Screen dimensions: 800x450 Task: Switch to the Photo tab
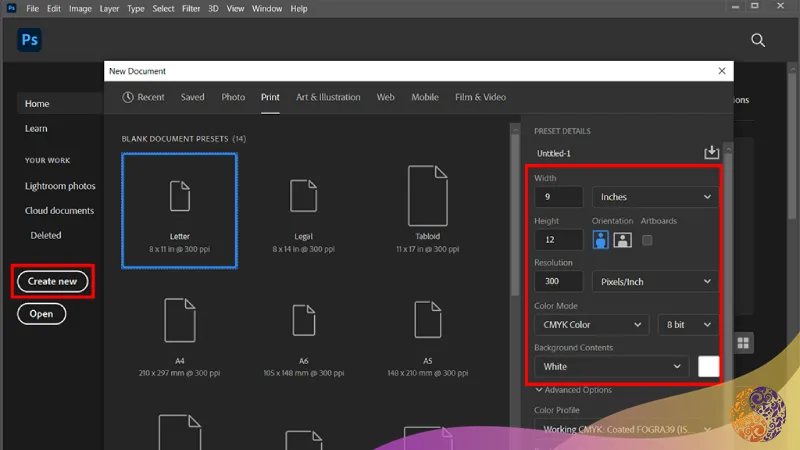233,97
